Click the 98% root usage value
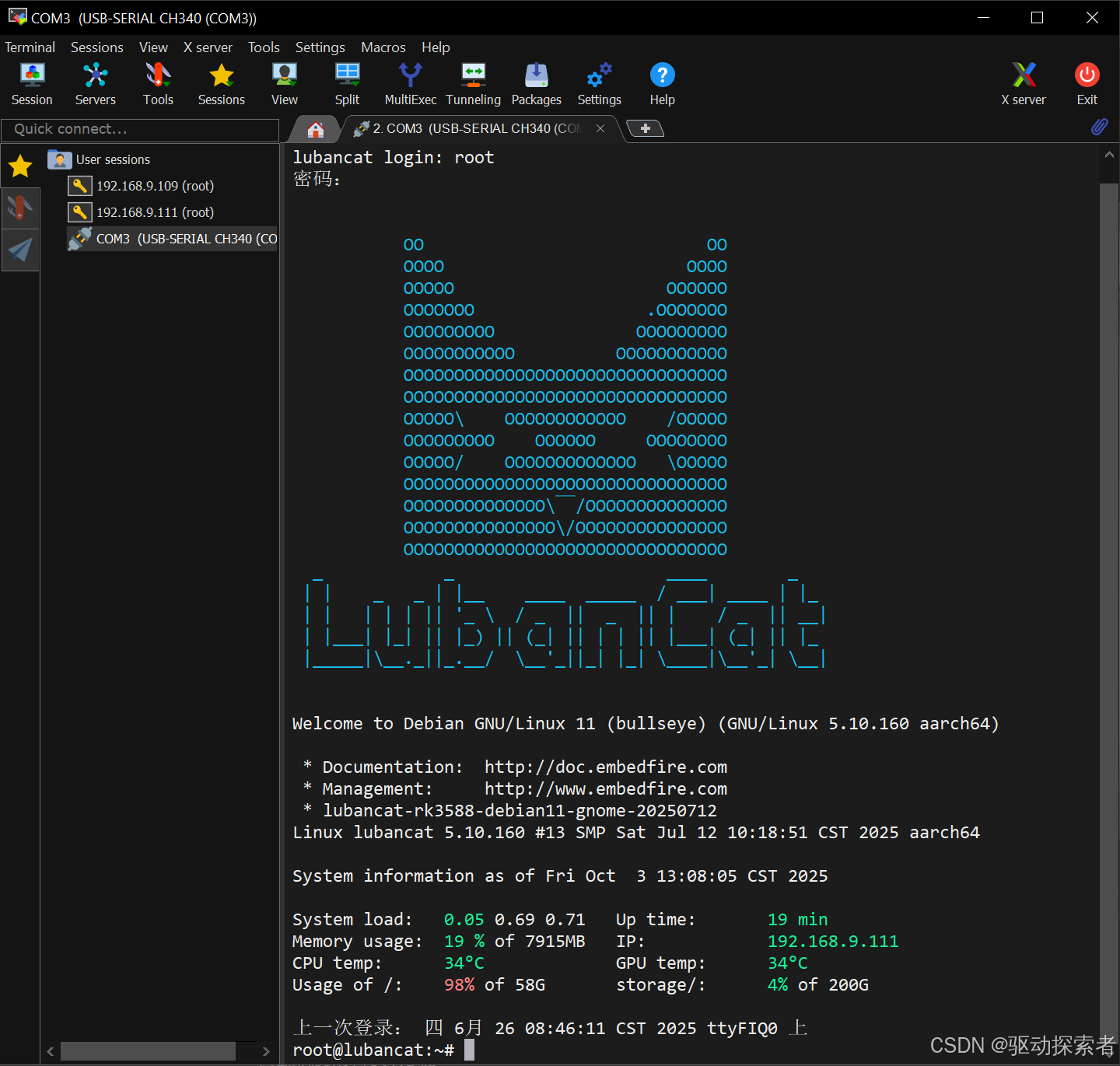The width and height of the screenshot is (1120, 1066). coord(459,984)
